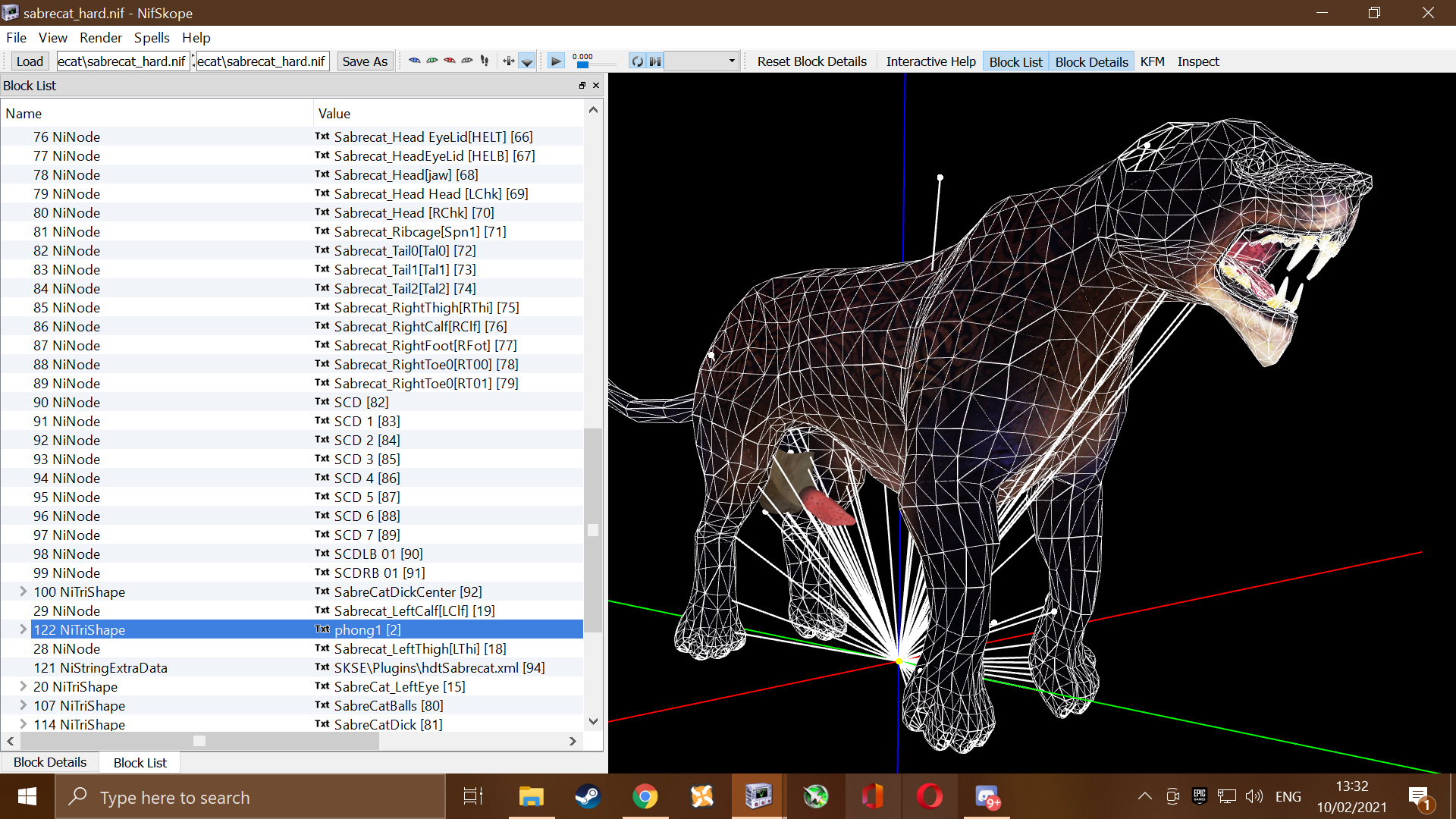This screenshot has width=1456, height=819.
Task: Toggle Interactive Help in toolbar
Action: 930,61
